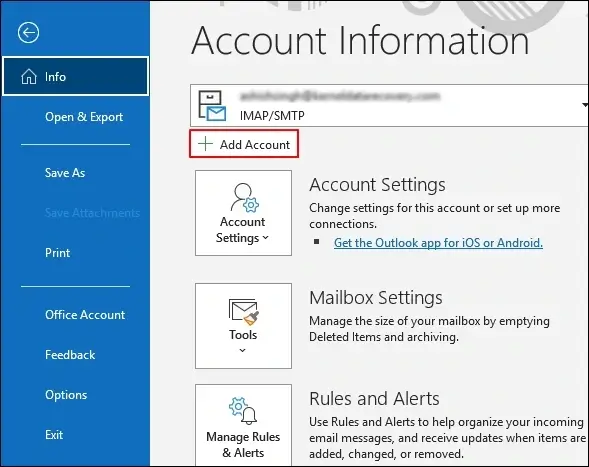The height and width of the screenshot is (467, 589).
Task: Open Get the Outlook app link
Action: (x=438, y=243)
